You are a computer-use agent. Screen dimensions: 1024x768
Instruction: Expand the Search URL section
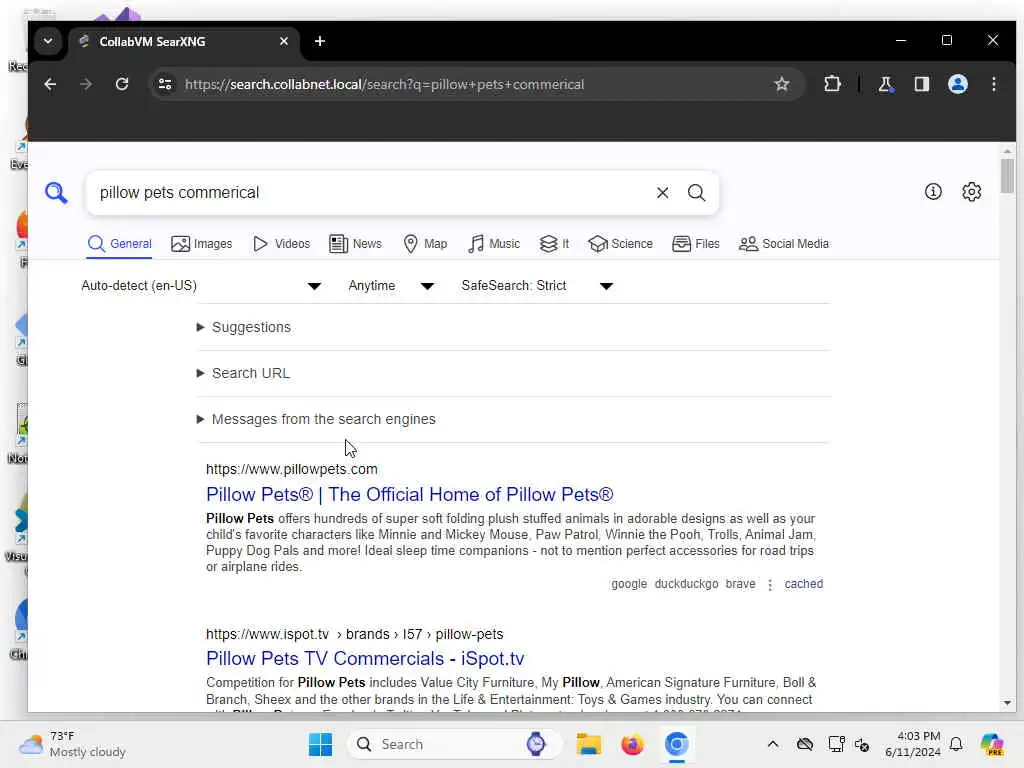244,373
